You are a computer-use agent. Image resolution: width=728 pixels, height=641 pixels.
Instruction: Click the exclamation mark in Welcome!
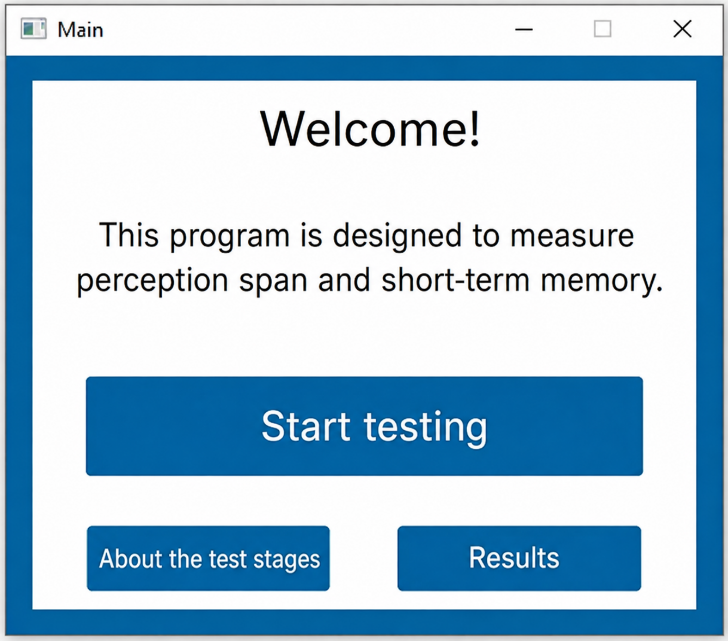click(474, 129)
